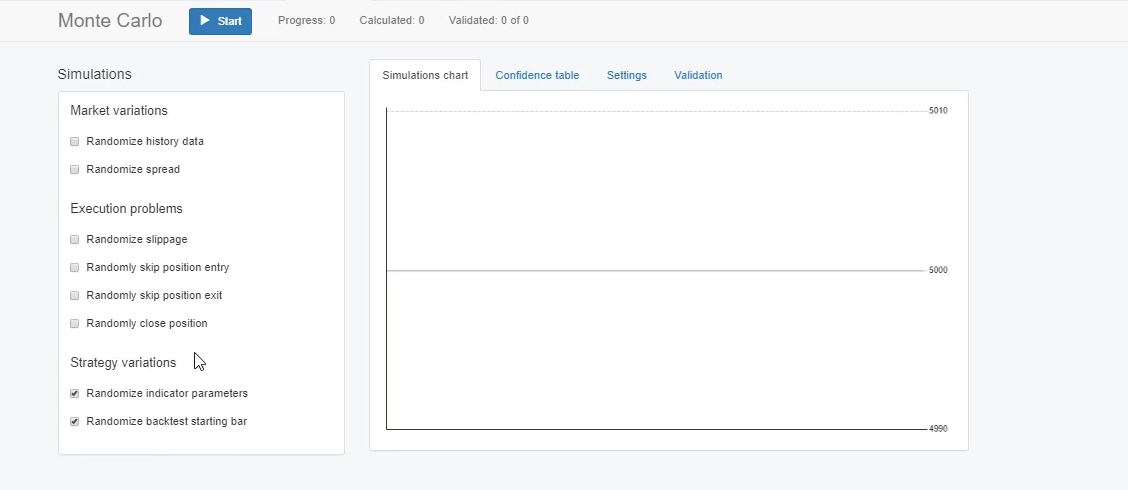
Task: Click the Monte Carlo page title
Action: pyautogui.click(x=110, y=21)
